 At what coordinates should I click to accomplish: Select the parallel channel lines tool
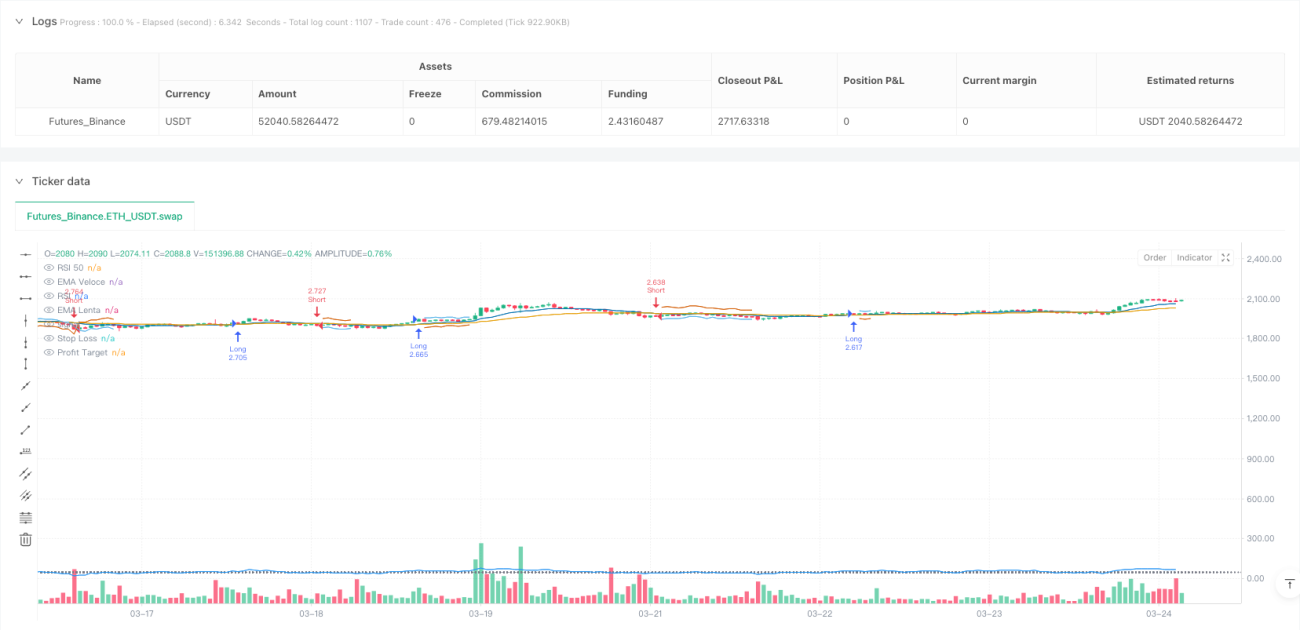[26, 474]
